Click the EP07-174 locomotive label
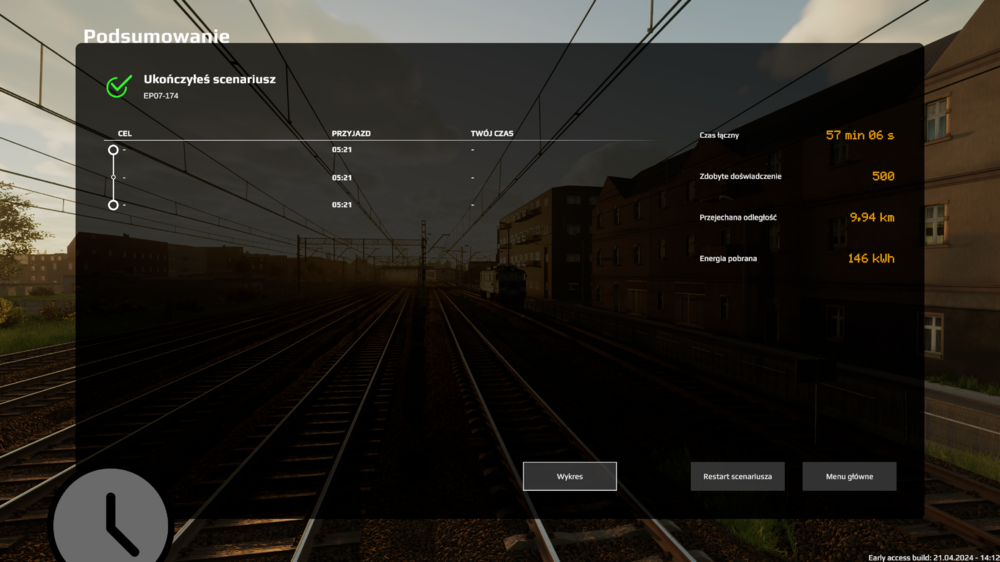The width and height of the screenshot is (1000, 562). pyautogui.click(x=161, y=96)
